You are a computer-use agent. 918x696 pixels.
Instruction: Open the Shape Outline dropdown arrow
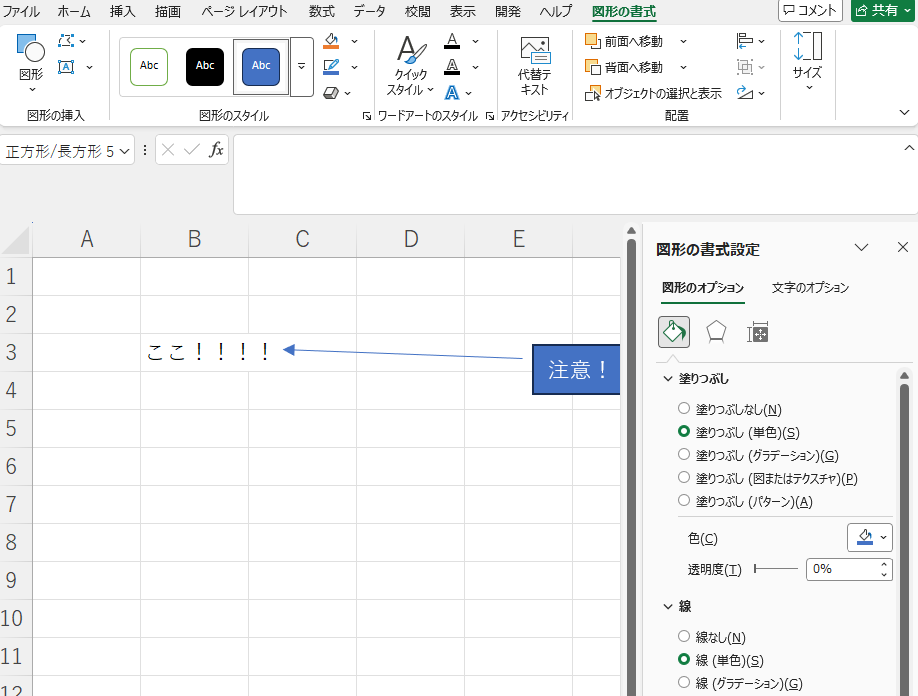click(354, 67)
